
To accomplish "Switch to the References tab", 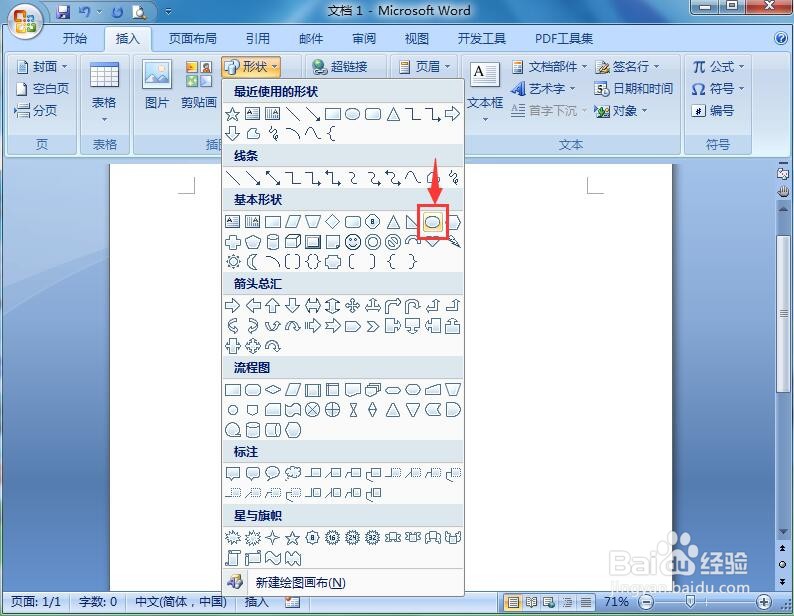I will coord(257,38).
